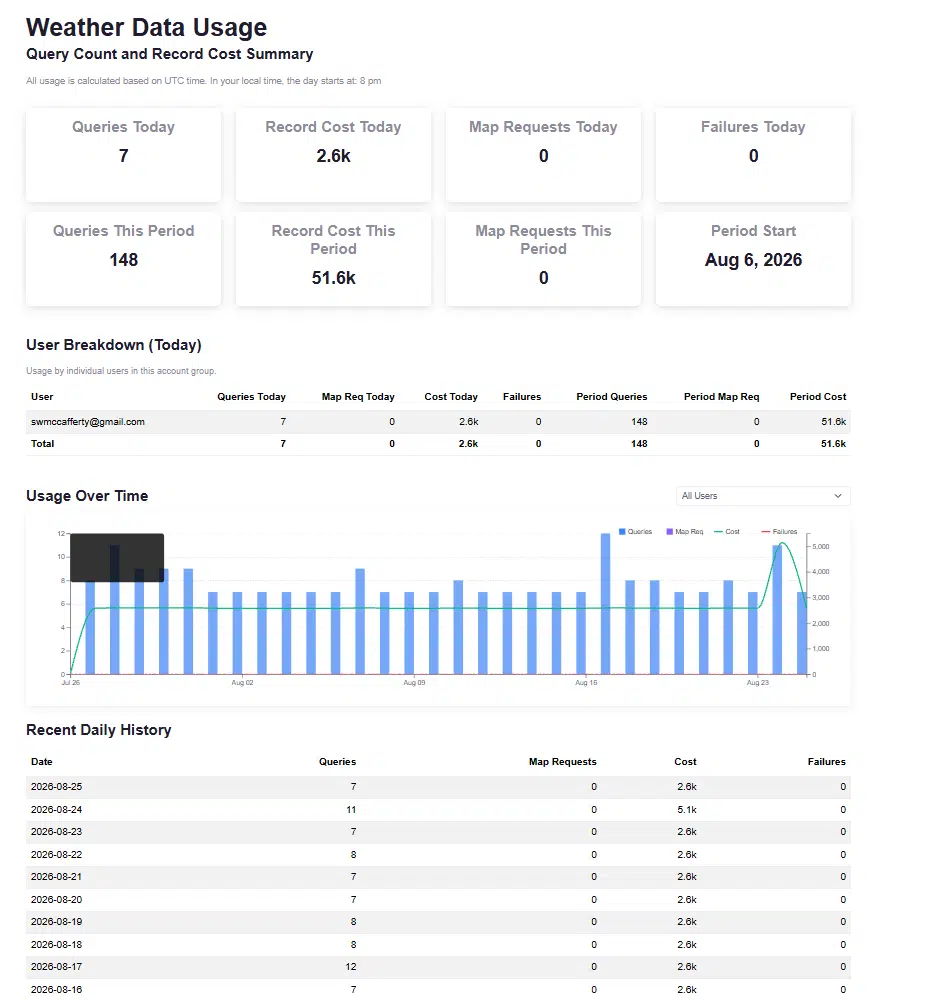Click the Period Start Aug 6, 2026 card
926x1000 pixels.
tap(753, 259)
